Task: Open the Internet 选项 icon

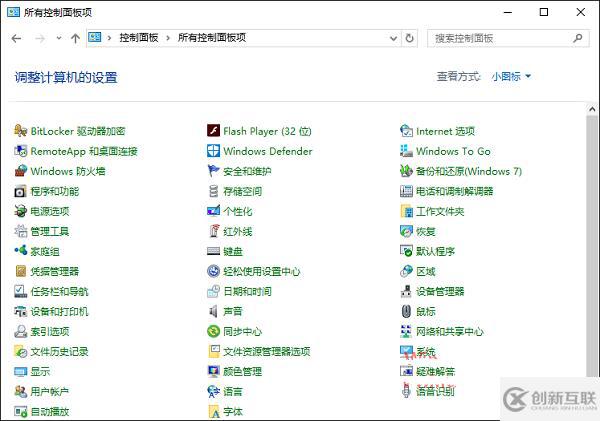Action: click(x=406, y=131)
